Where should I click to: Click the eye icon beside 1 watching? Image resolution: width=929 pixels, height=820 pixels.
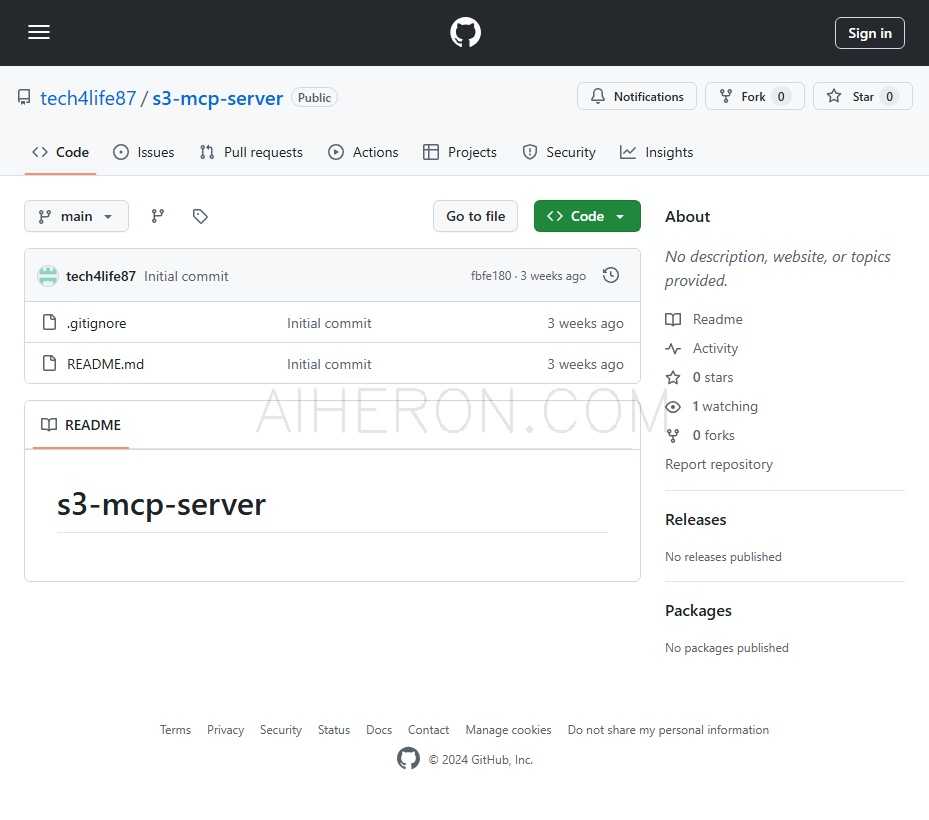(x=672, y=406)
